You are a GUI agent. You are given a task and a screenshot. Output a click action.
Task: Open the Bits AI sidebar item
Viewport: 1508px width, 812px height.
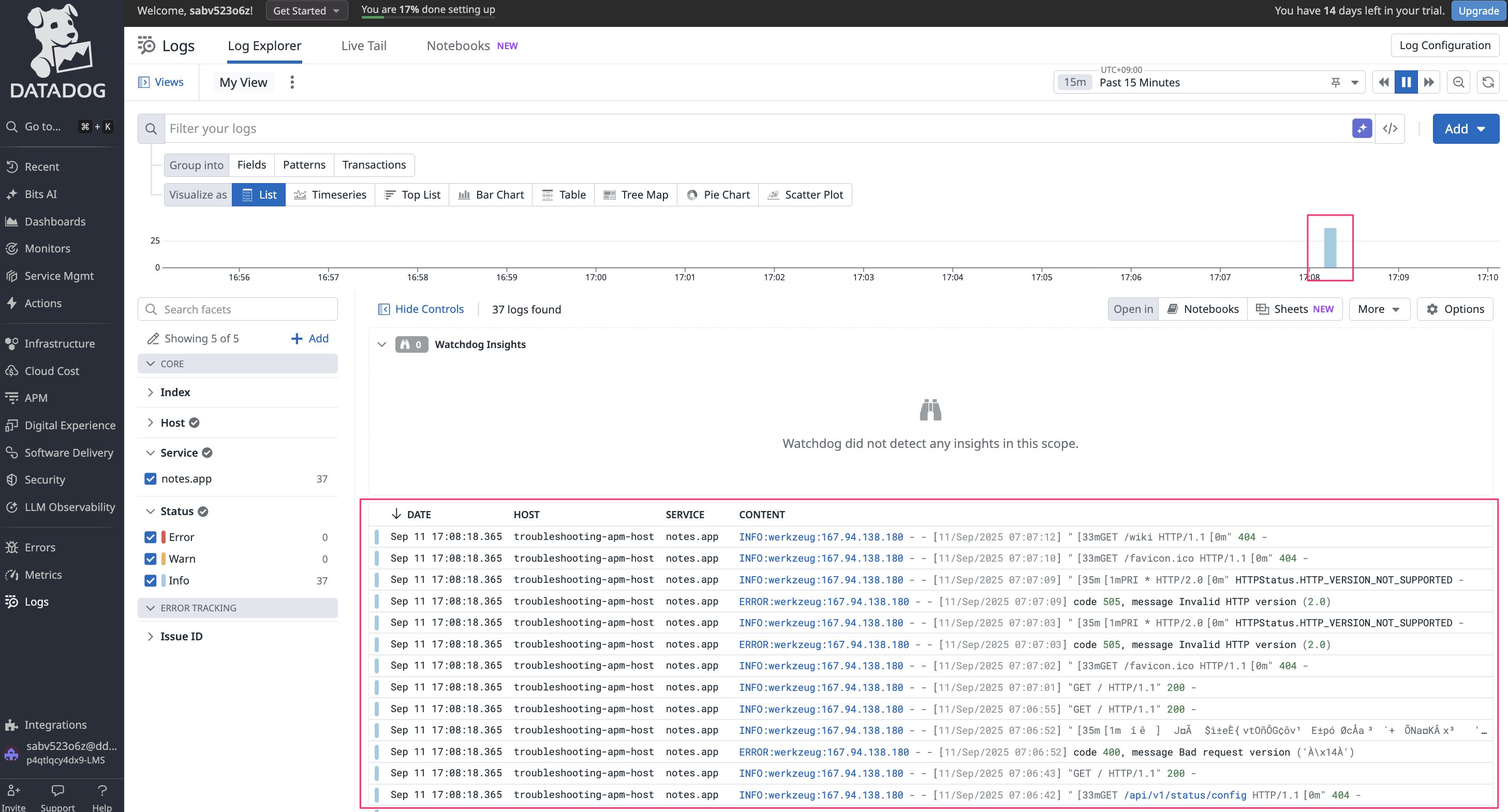click(x=40, y=194)
